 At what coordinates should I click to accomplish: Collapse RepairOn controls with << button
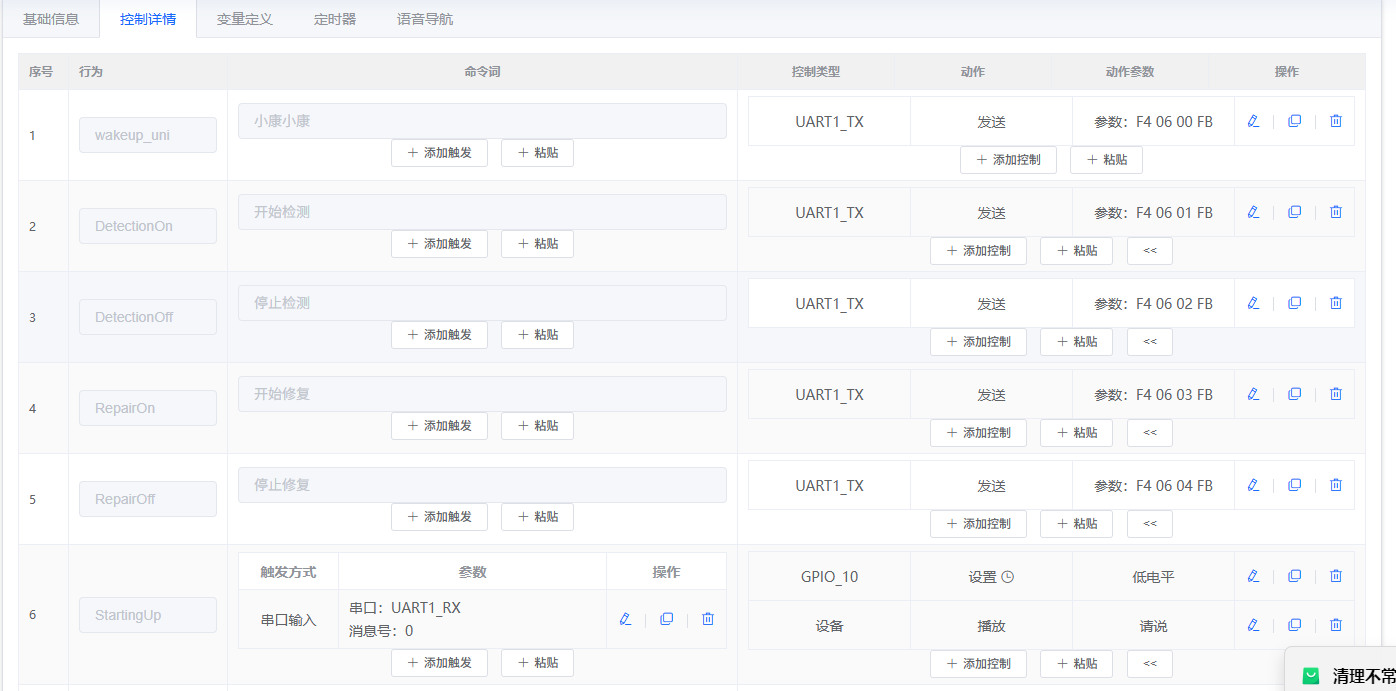pos(1149,432)
